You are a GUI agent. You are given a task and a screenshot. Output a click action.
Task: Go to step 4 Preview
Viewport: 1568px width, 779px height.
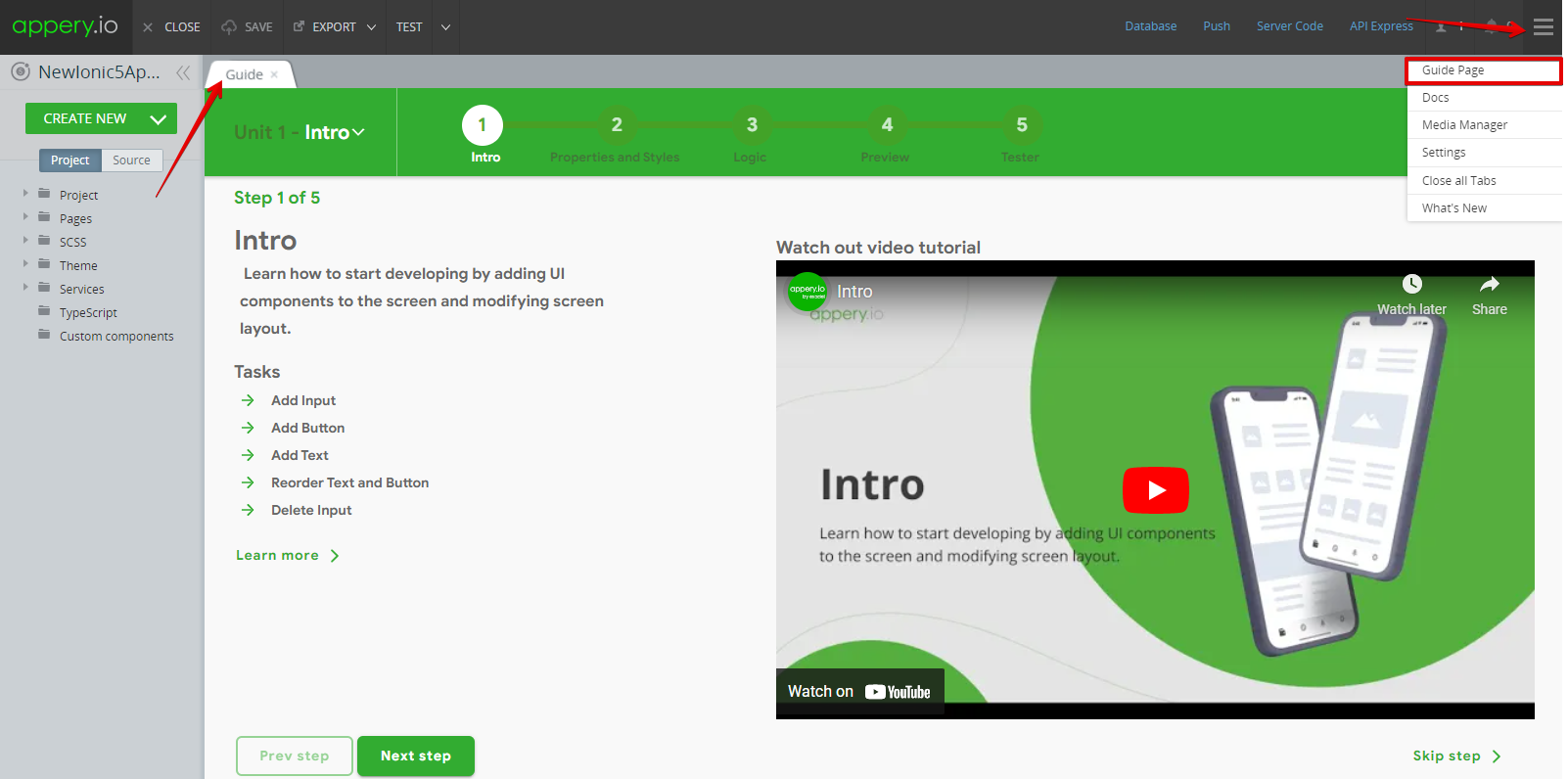tap(887, 125)
